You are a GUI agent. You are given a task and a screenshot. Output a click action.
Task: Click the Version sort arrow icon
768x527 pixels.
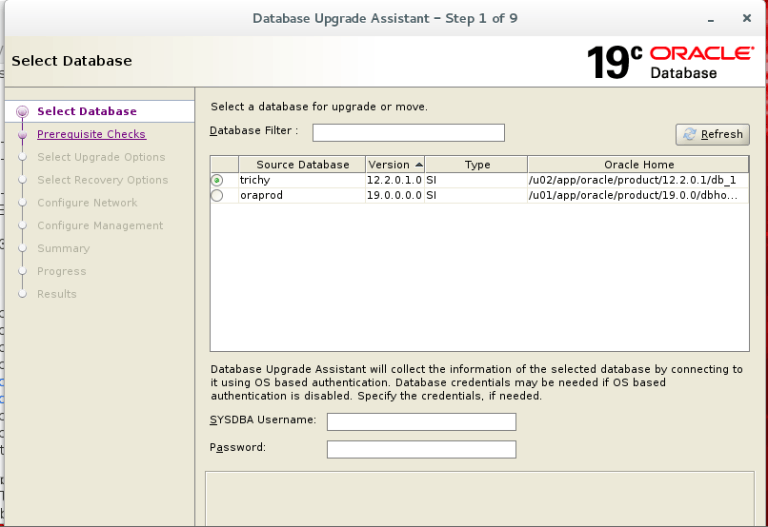(419, 165)
